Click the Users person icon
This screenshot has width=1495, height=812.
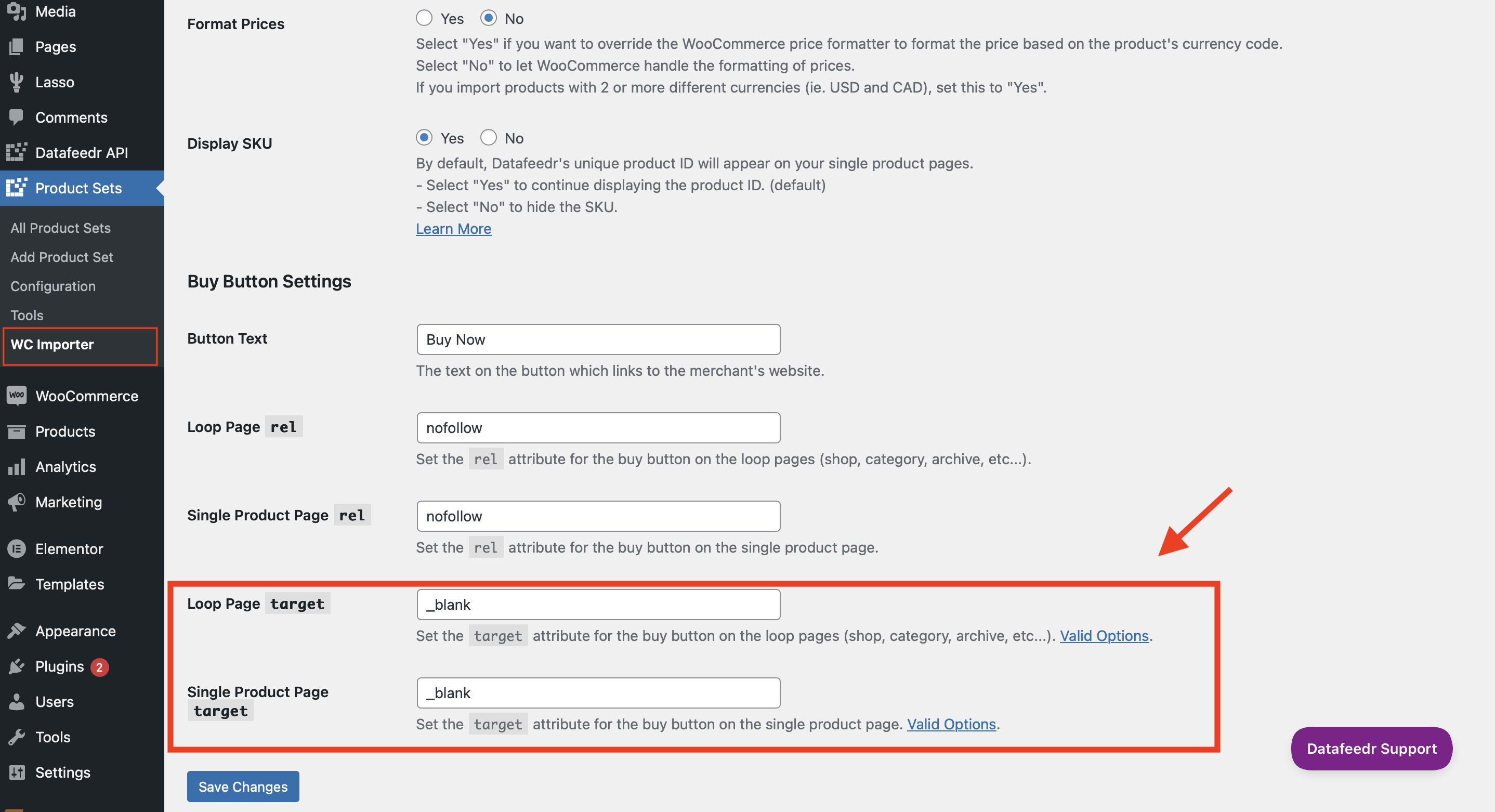coord(17,702)
